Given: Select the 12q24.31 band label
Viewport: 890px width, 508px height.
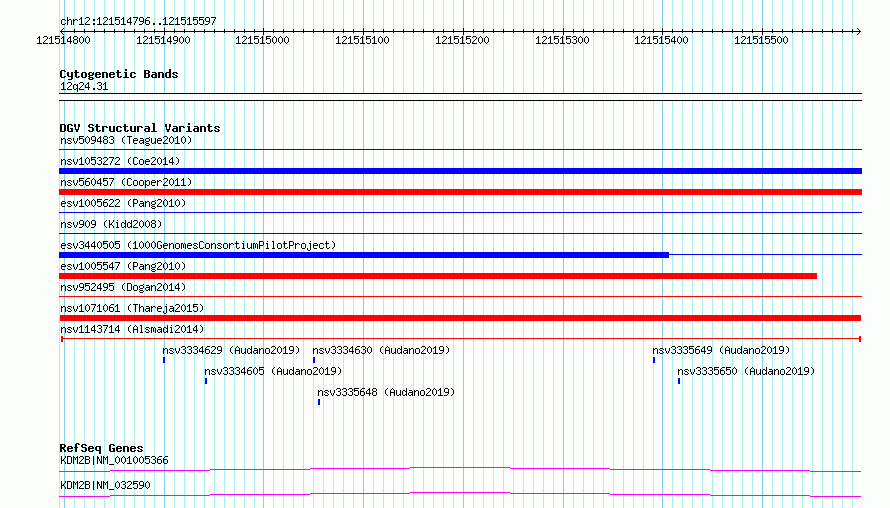Looking at the screenshot, I should (84, 86).
